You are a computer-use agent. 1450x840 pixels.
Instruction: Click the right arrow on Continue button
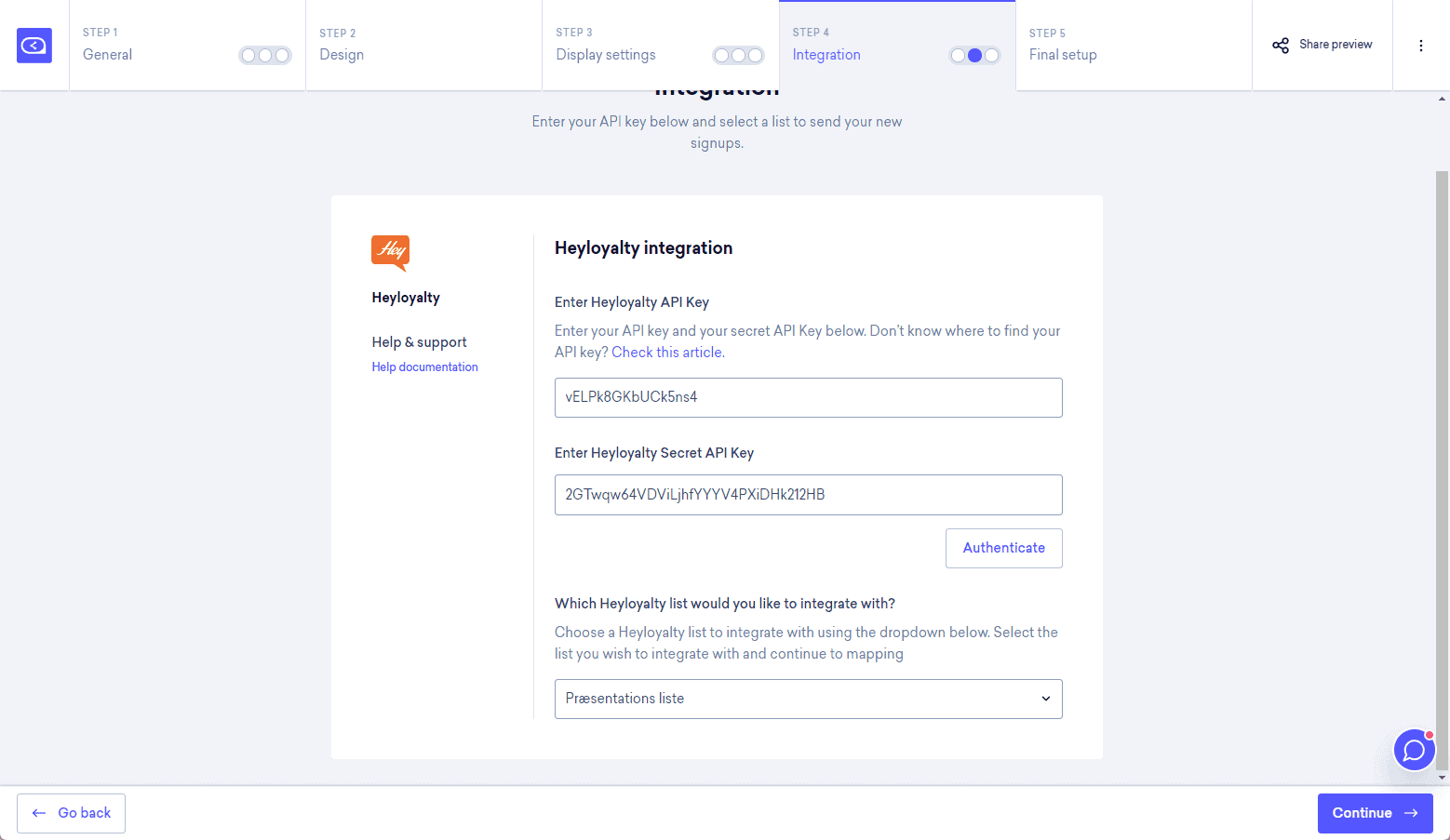tap(1411, 813)
